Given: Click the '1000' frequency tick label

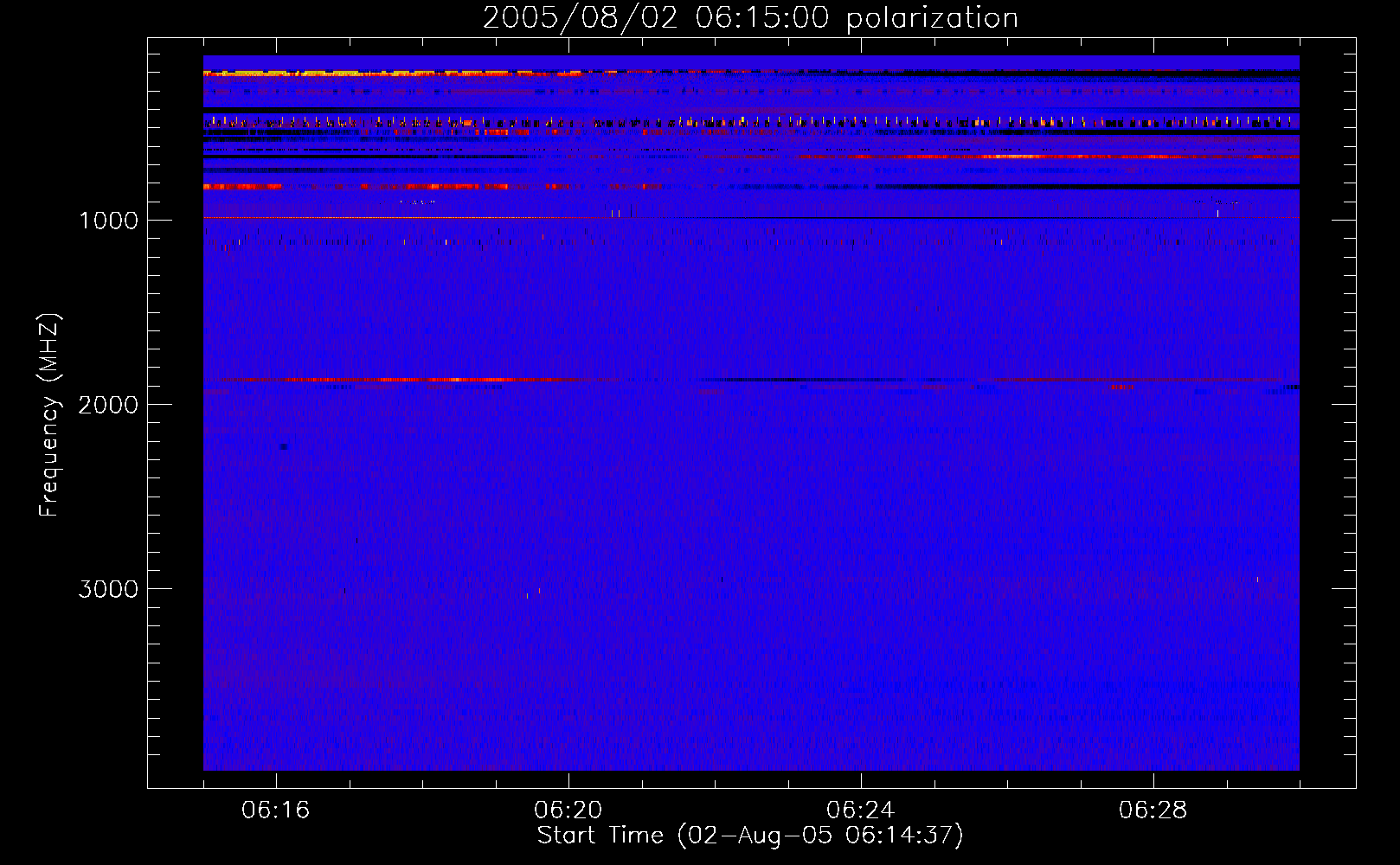Looking at the screenshot, I should [x=108, y=221].
